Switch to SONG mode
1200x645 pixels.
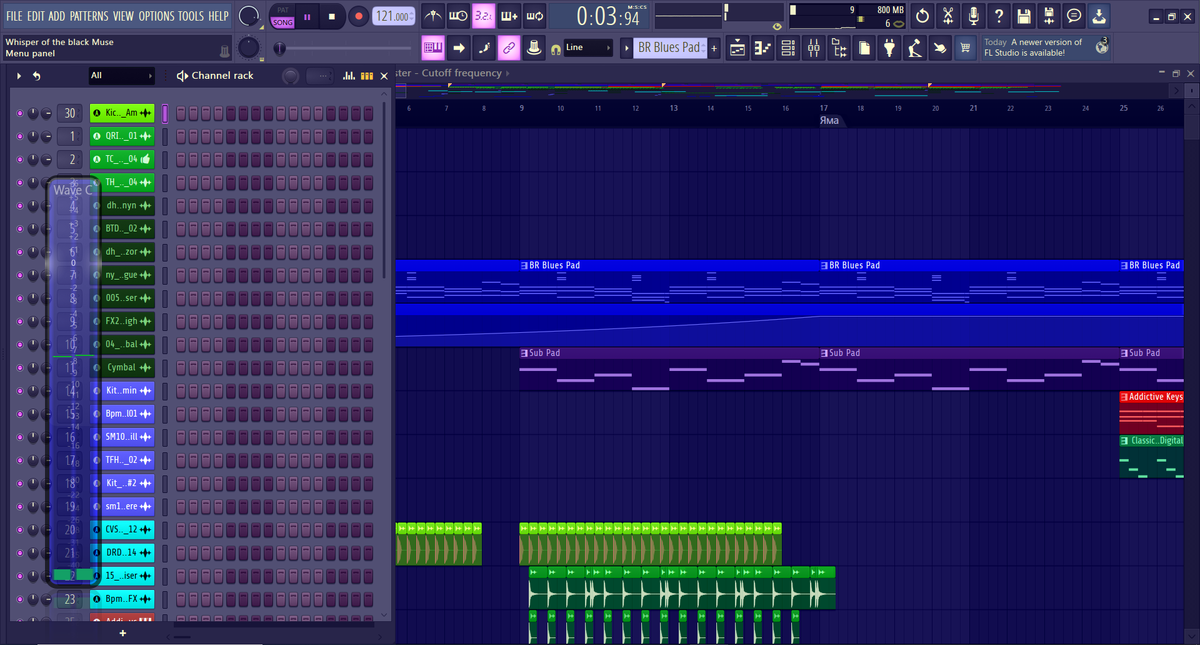(x=283, y=21)
